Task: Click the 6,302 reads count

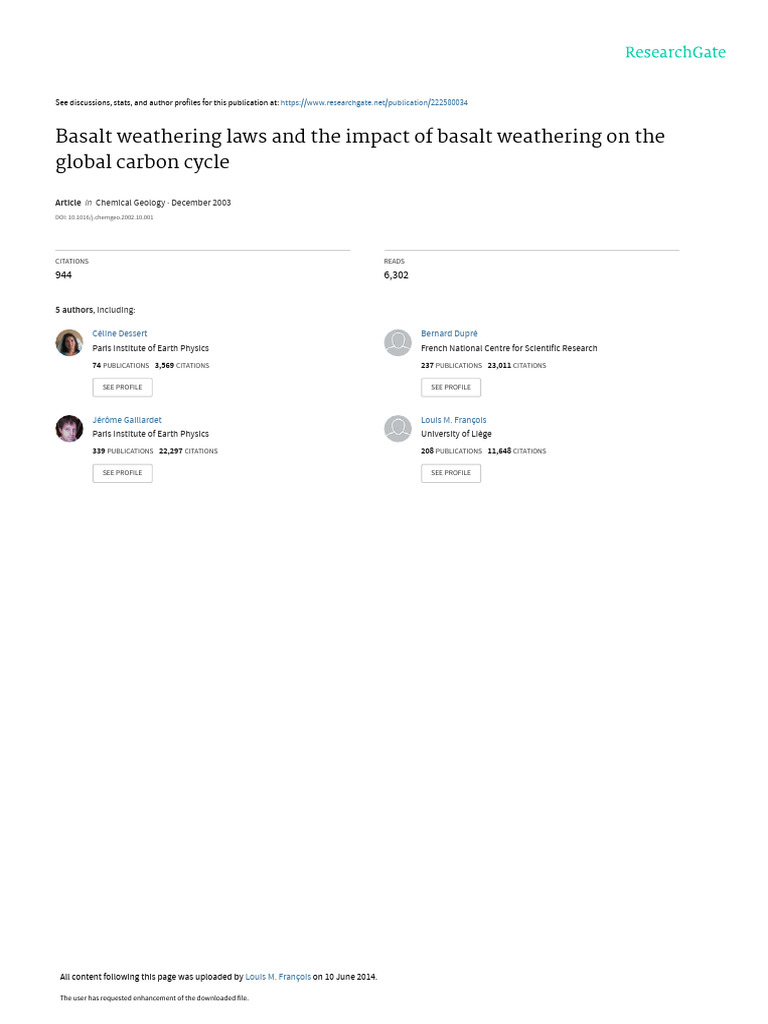Action: click(x=396, y=275)
